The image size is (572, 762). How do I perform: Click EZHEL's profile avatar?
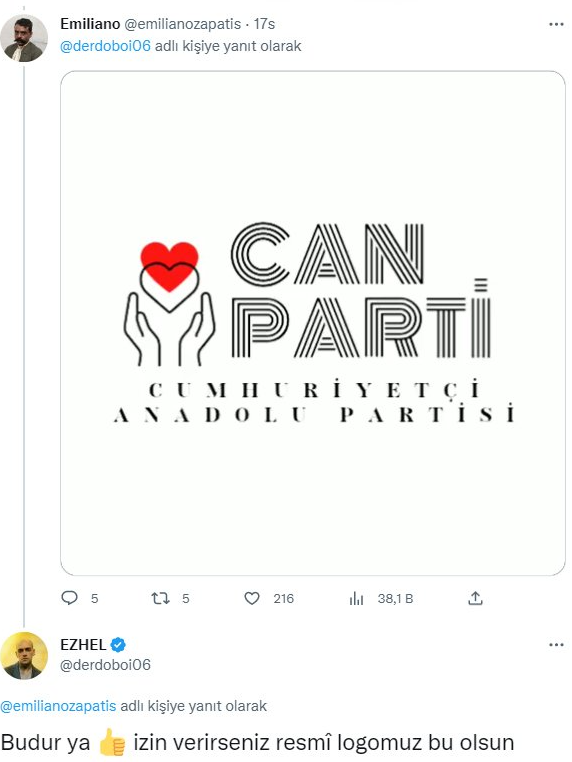click(23, 656)
